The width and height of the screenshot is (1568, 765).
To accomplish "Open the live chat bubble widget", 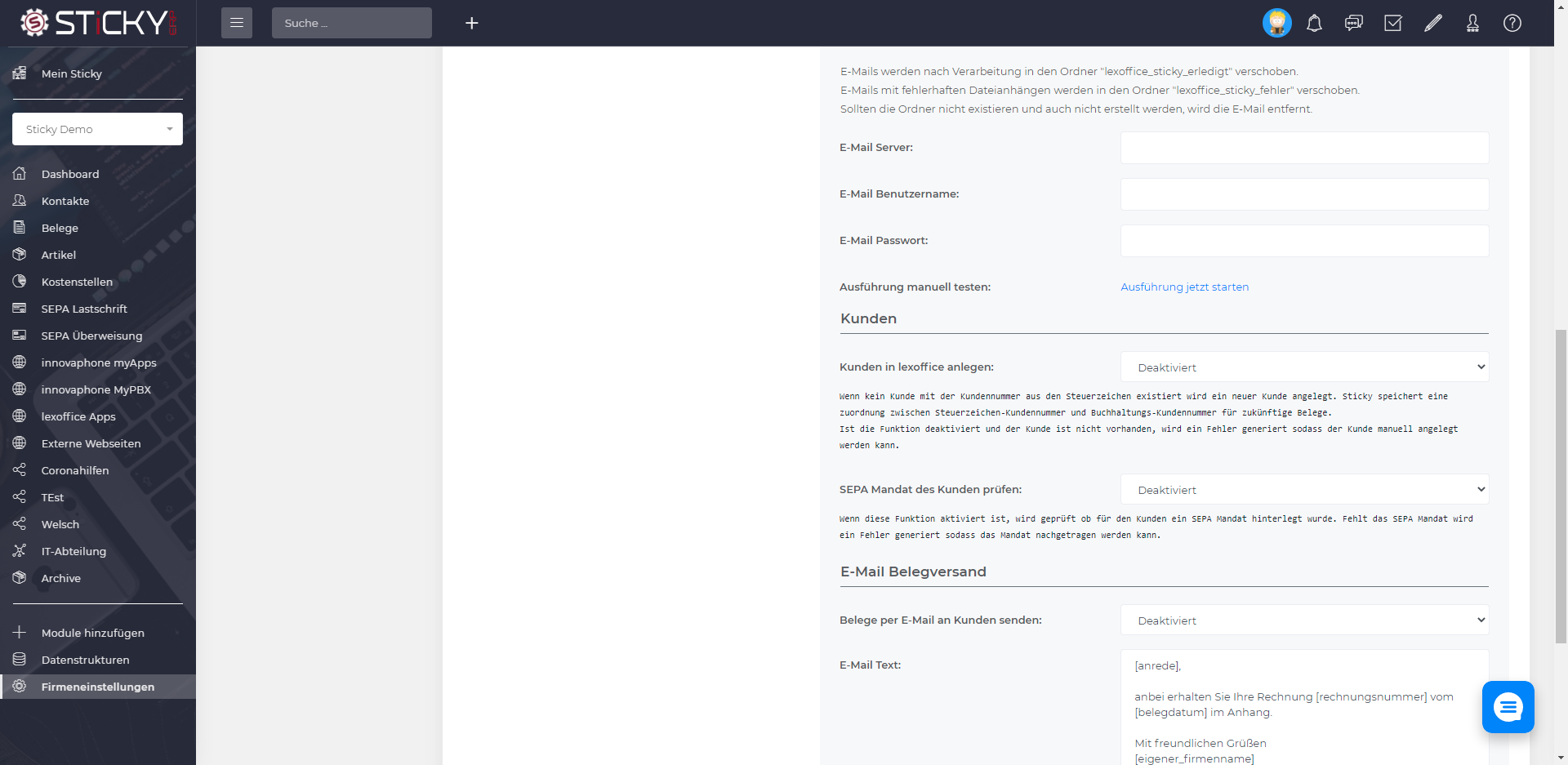I will pos(1508,707).
